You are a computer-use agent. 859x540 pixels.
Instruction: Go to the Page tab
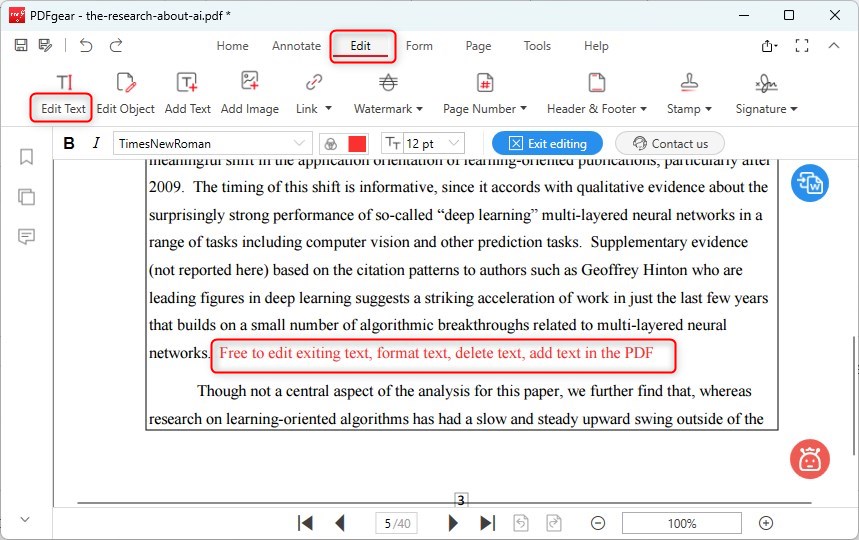pos(478,46)
